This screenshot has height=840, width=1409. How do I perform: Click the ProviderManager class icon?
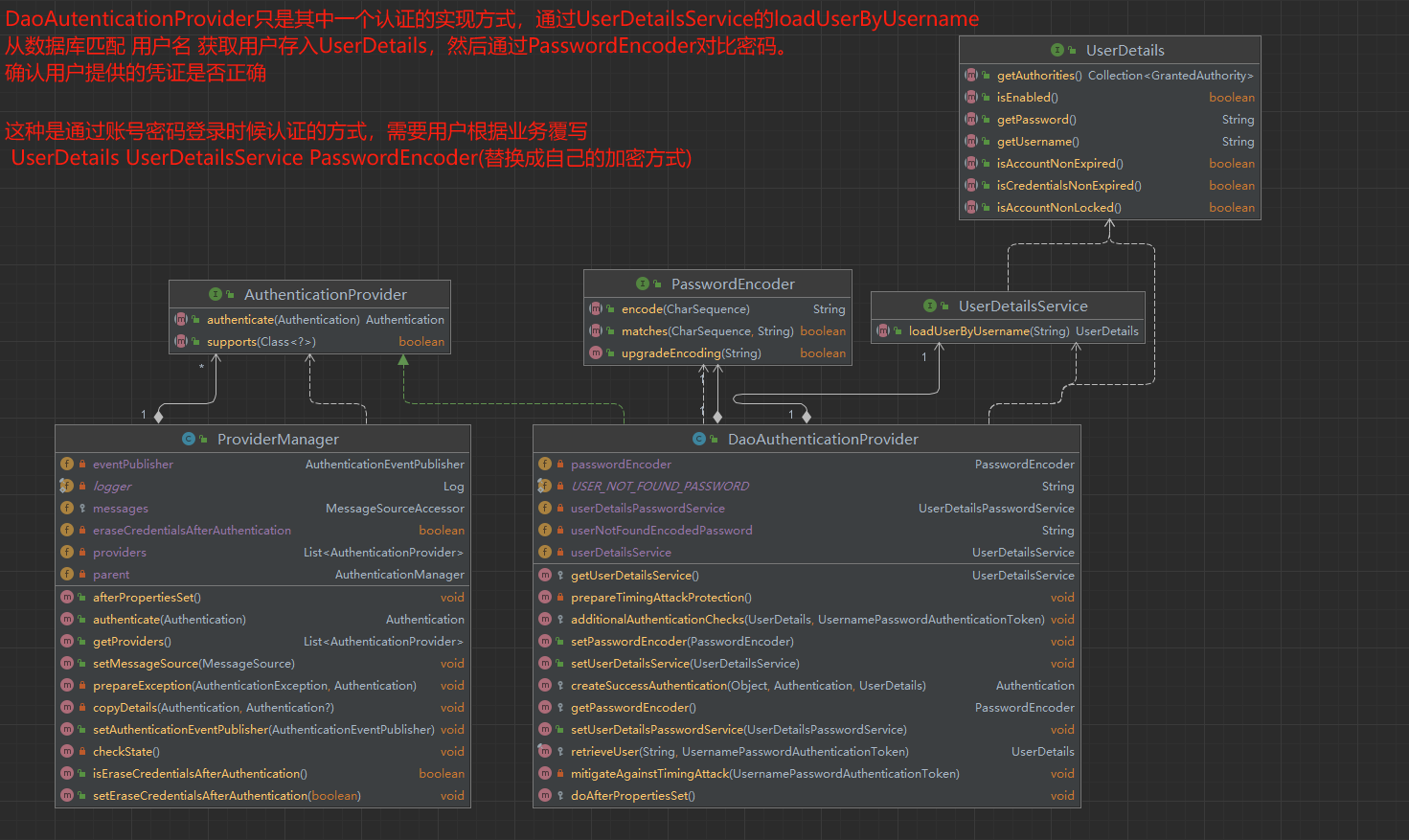pos(189,439)
